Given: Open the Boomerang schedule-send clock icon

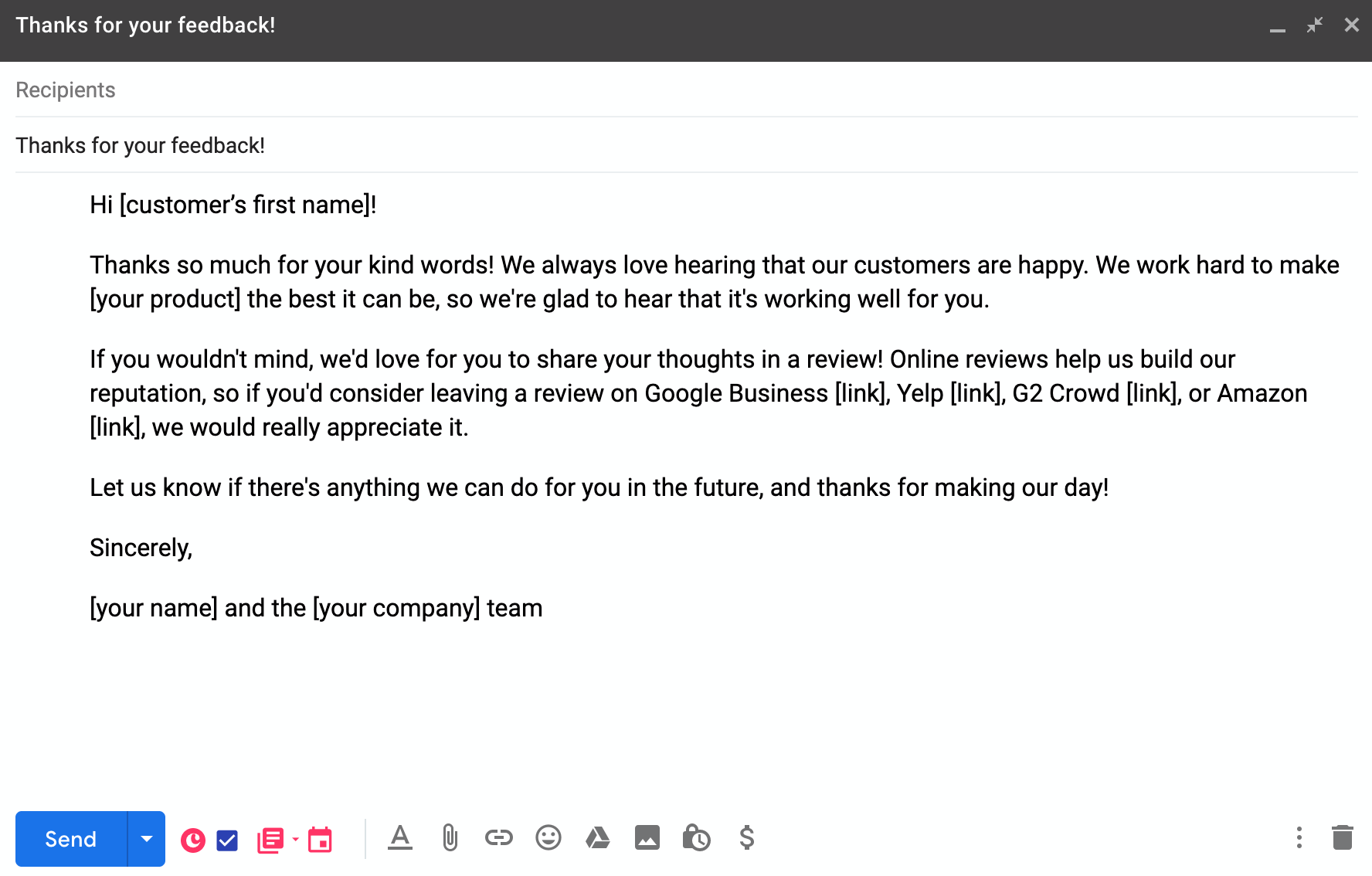Looking at the screenshot, I should coord(193,838).
